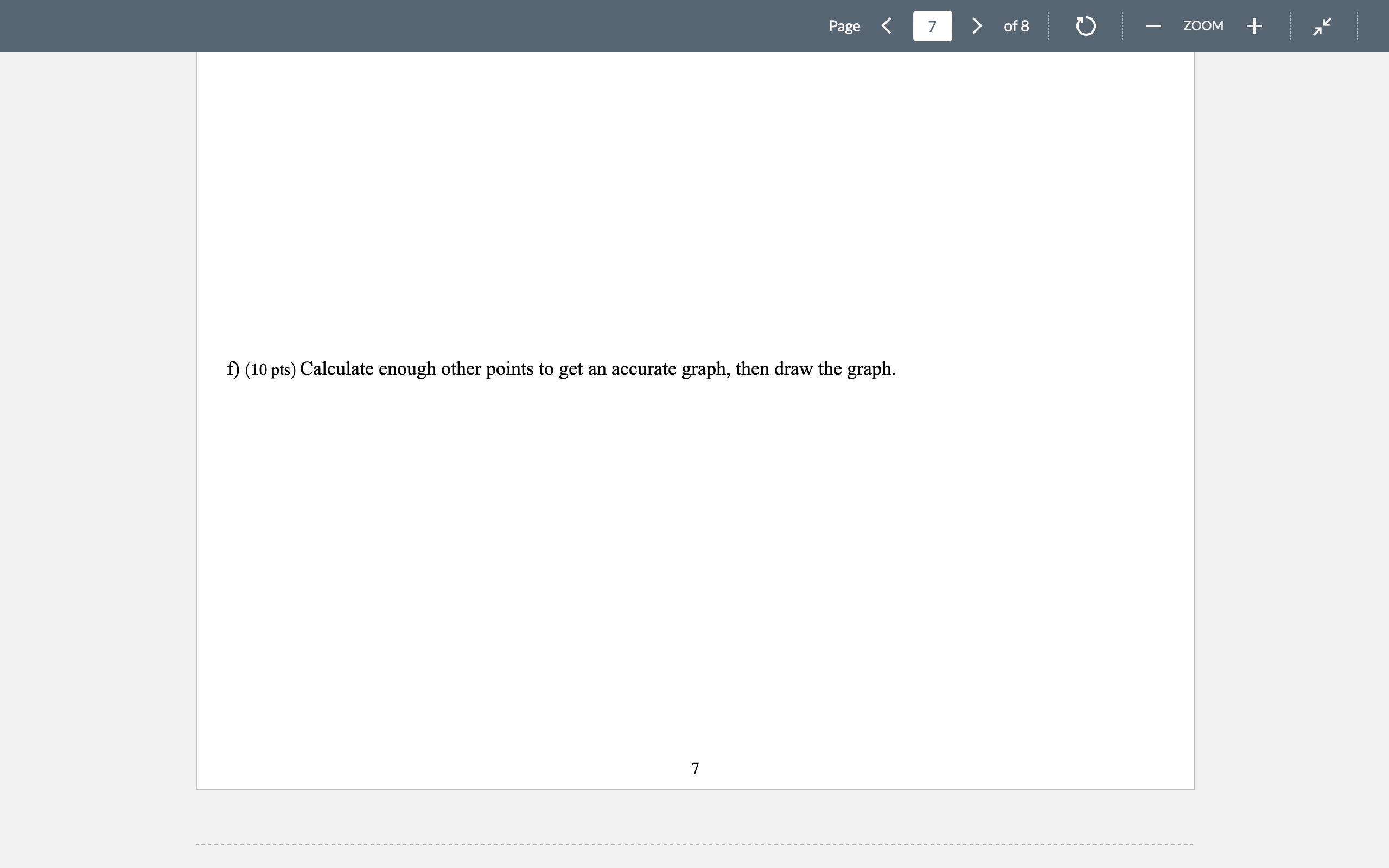Exit full screen document view
The image size is (1389, 868).
point(1322,26)
